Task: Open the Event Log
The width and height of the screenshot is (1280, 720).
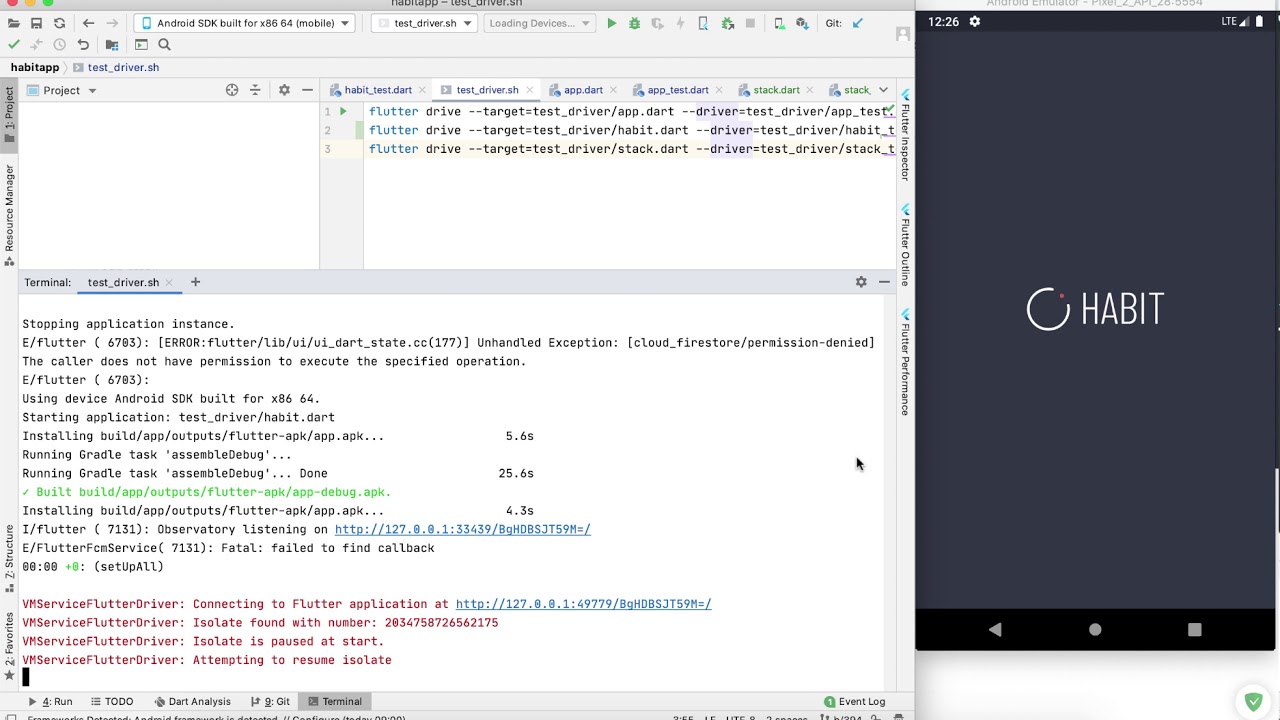Action: (855, 701)
